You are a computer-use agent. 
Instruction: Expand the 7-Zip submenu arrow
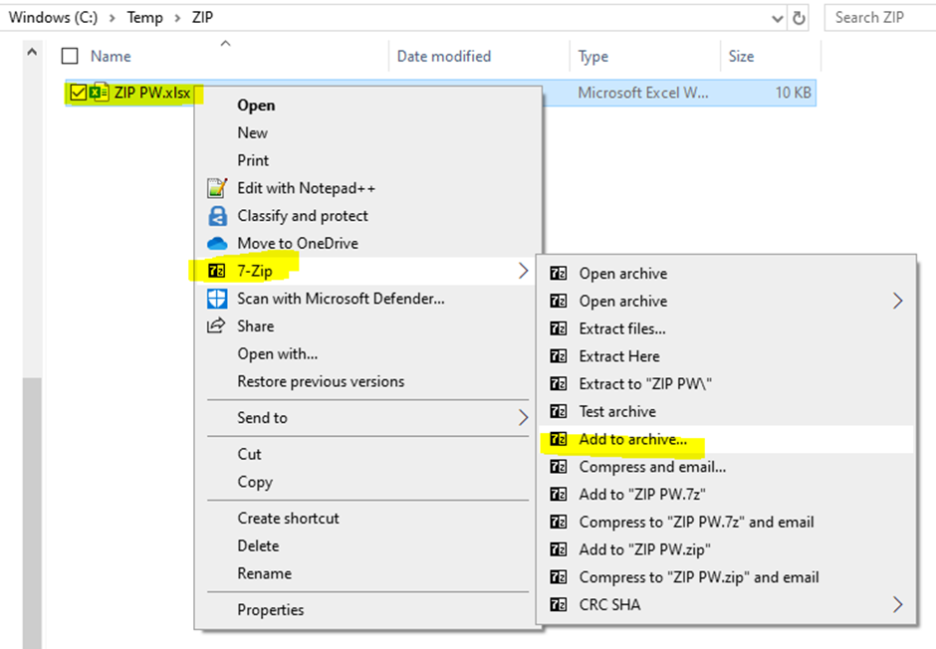pyautogui.click(x=524, y=270)
